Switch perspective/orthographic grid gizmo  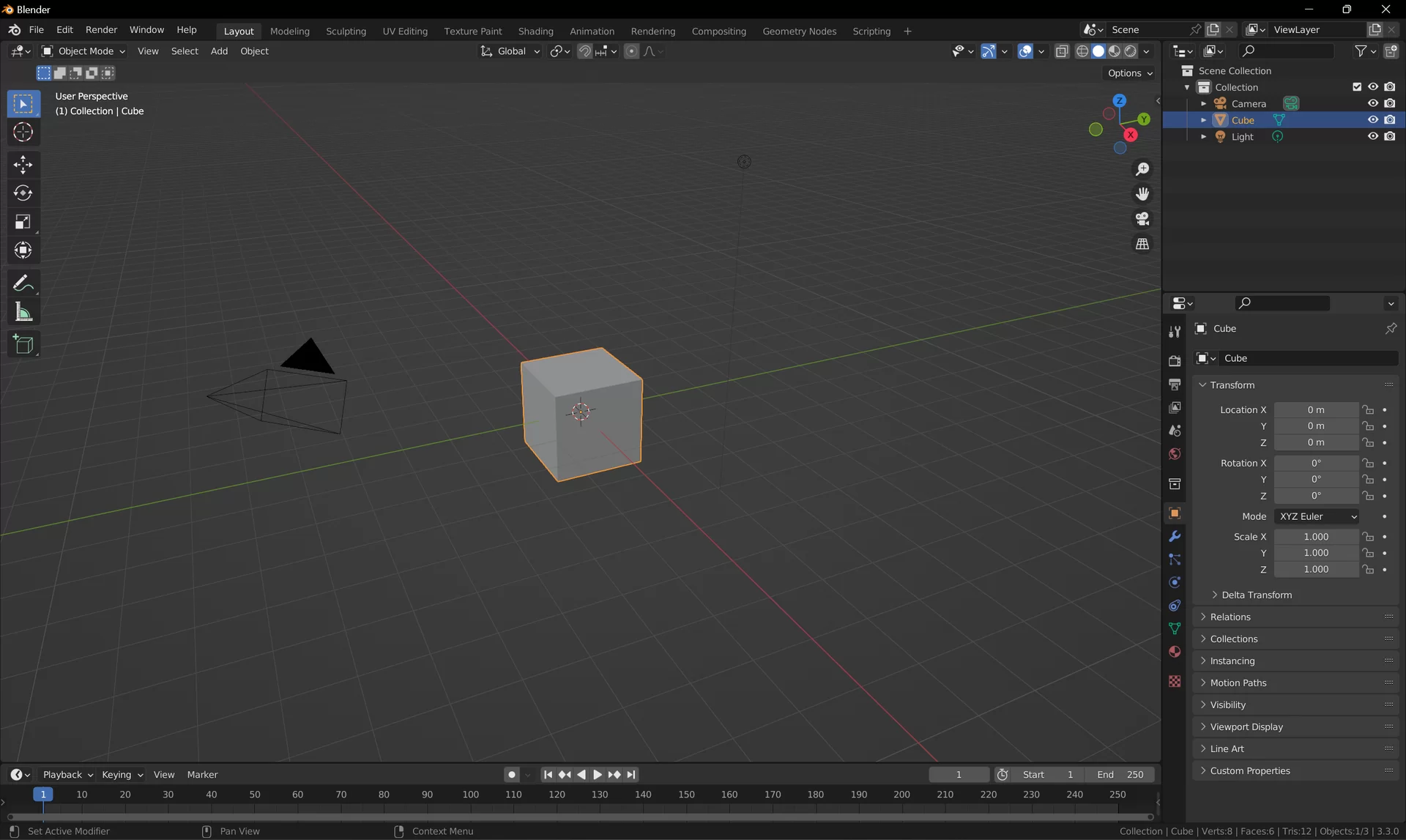click(1142, 244)
